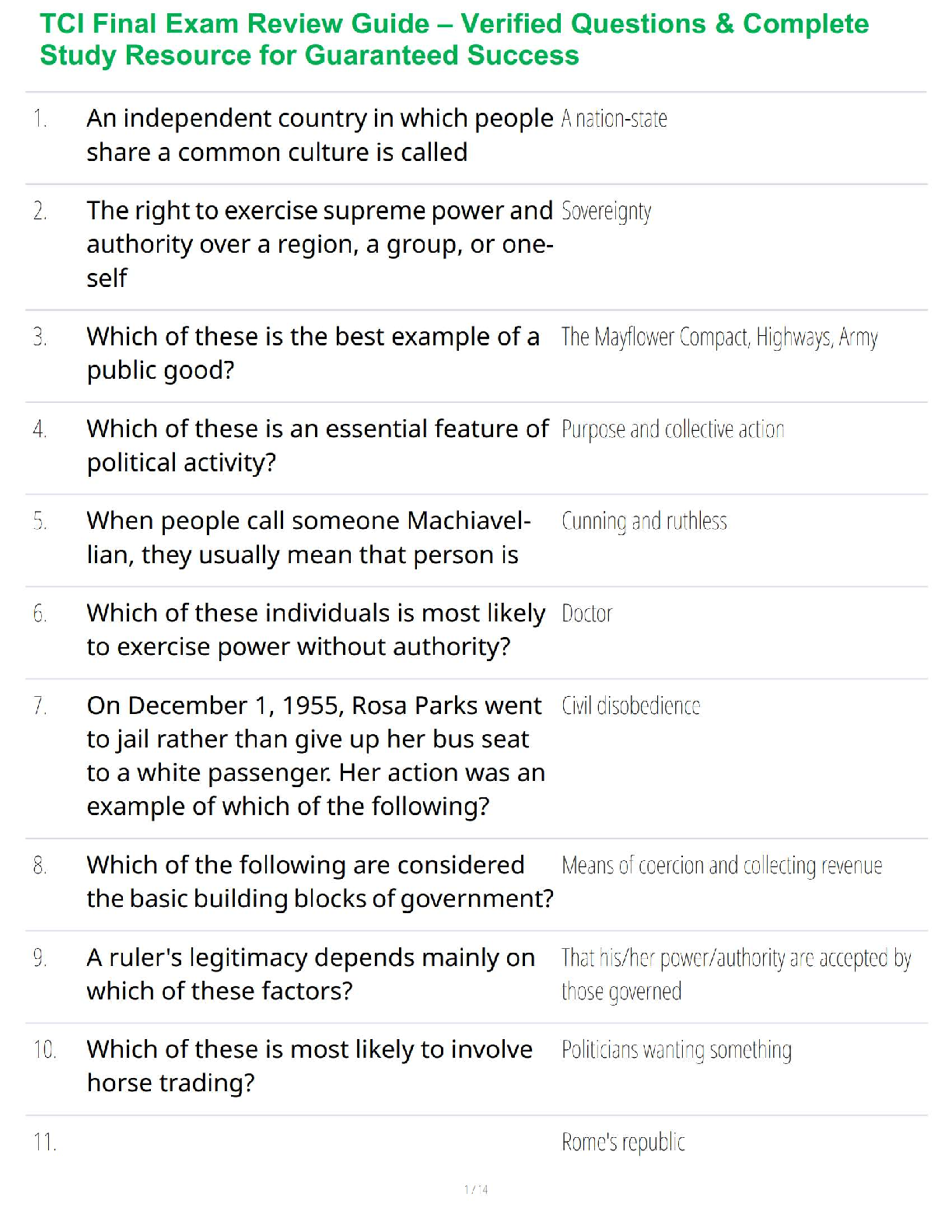
Task: Click the 'Cunning and ruthless' answer
Action: [x=644, y=521]
